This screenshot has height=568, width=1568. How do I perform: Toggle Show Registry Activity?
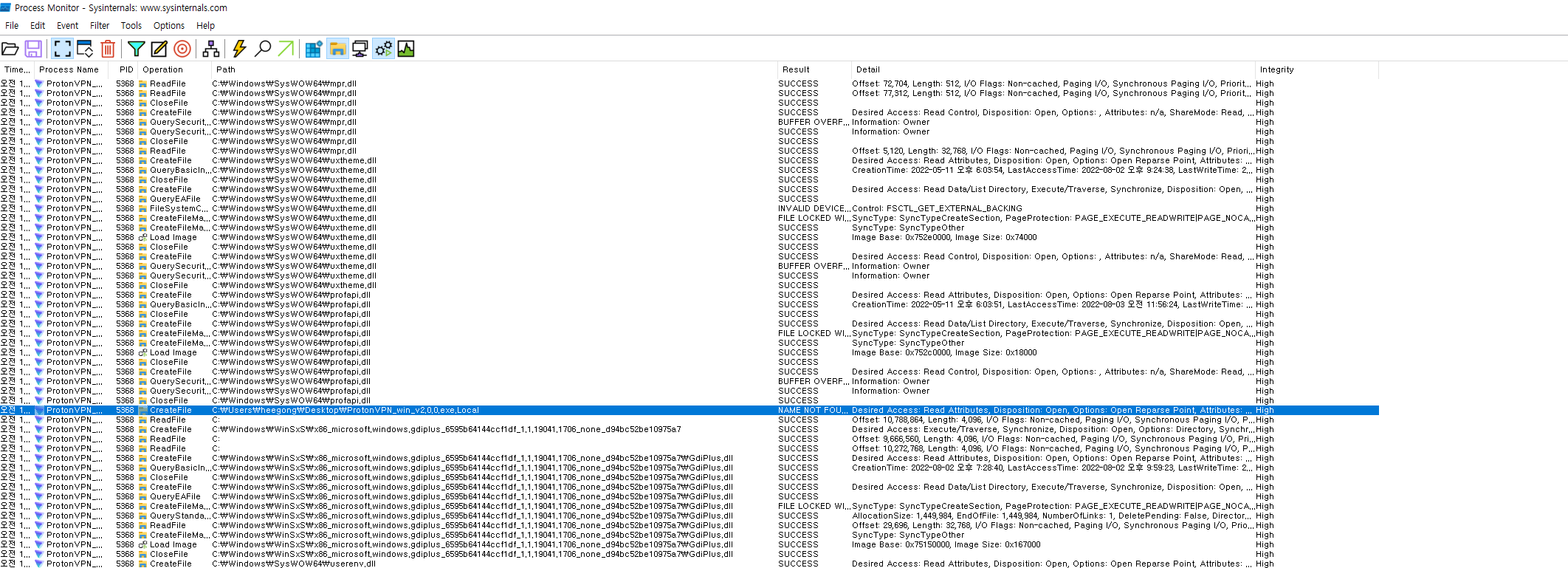click(314, 49)
